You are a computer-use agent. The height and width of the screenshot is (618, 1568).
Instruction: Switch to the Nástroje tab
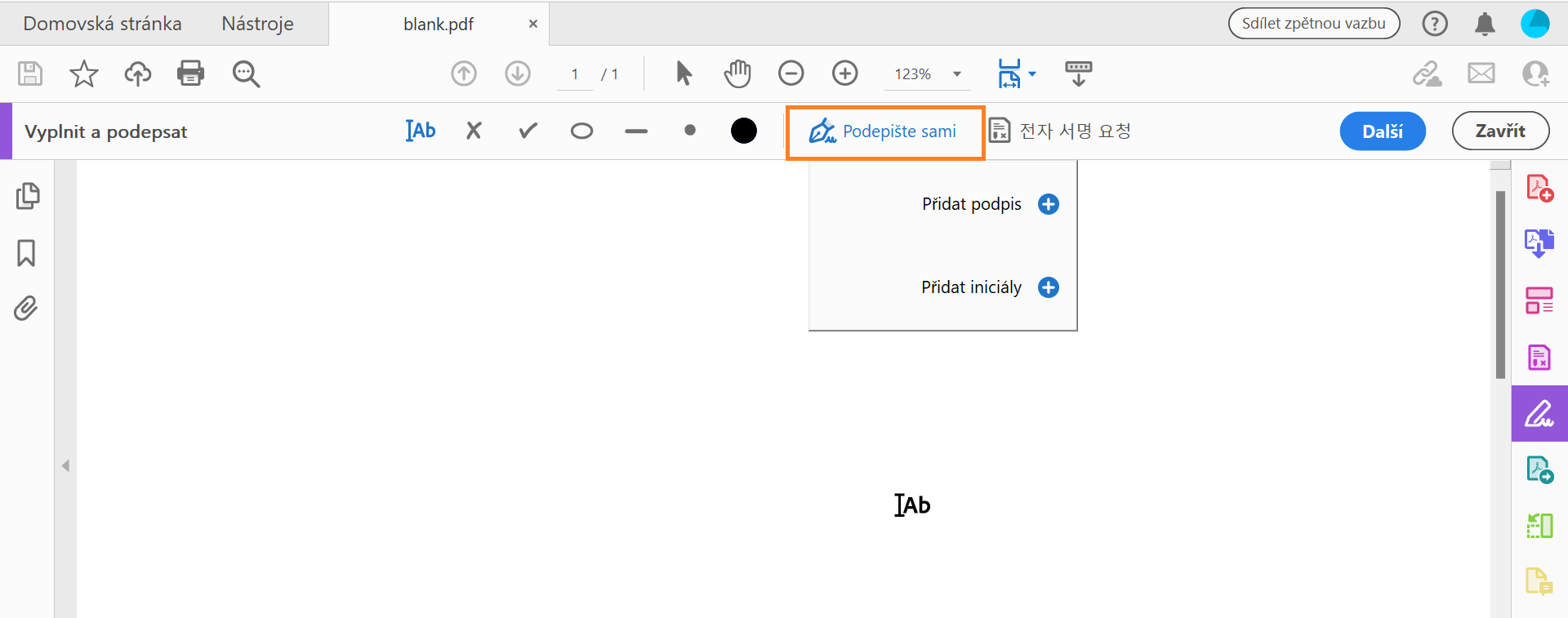click(x=257, y=24)
